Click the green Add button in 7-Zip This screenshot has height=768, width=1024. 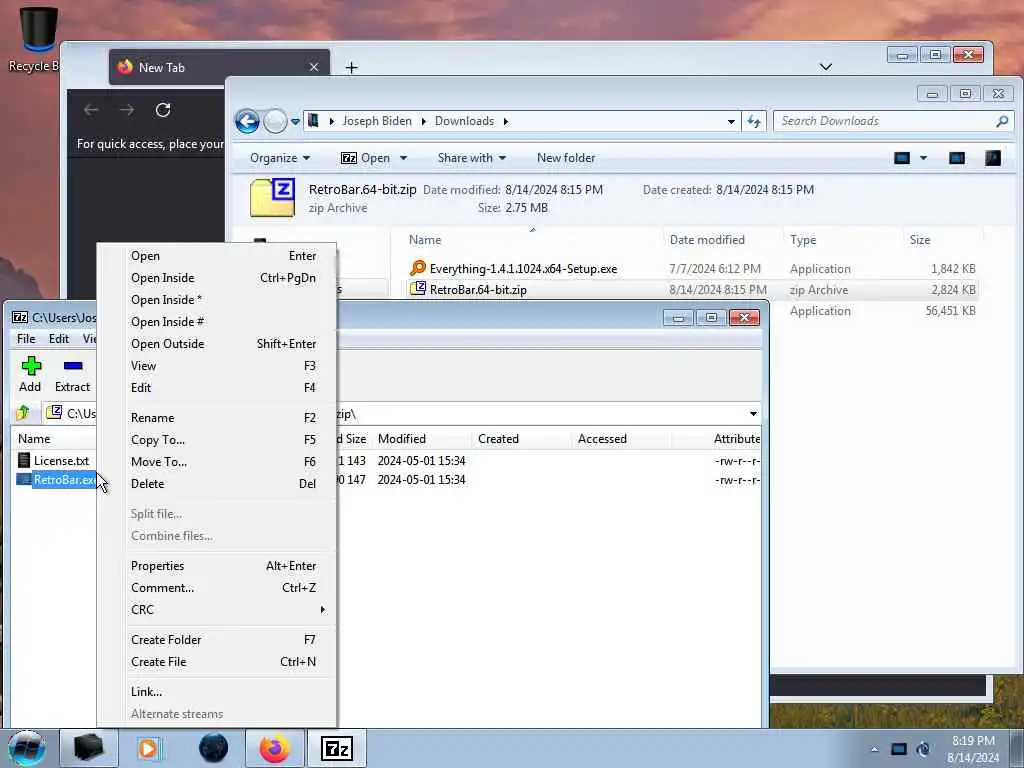coord(30,374)
